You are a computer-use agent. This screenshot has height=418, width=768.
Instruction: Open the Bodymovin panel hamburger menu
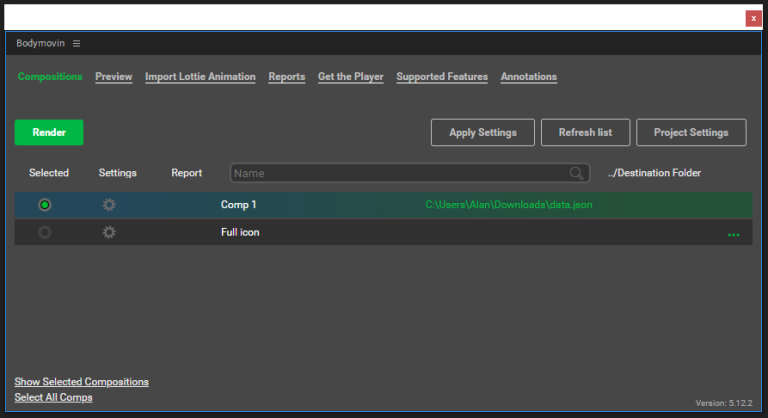pyautogui.click(x=76, y=44)
